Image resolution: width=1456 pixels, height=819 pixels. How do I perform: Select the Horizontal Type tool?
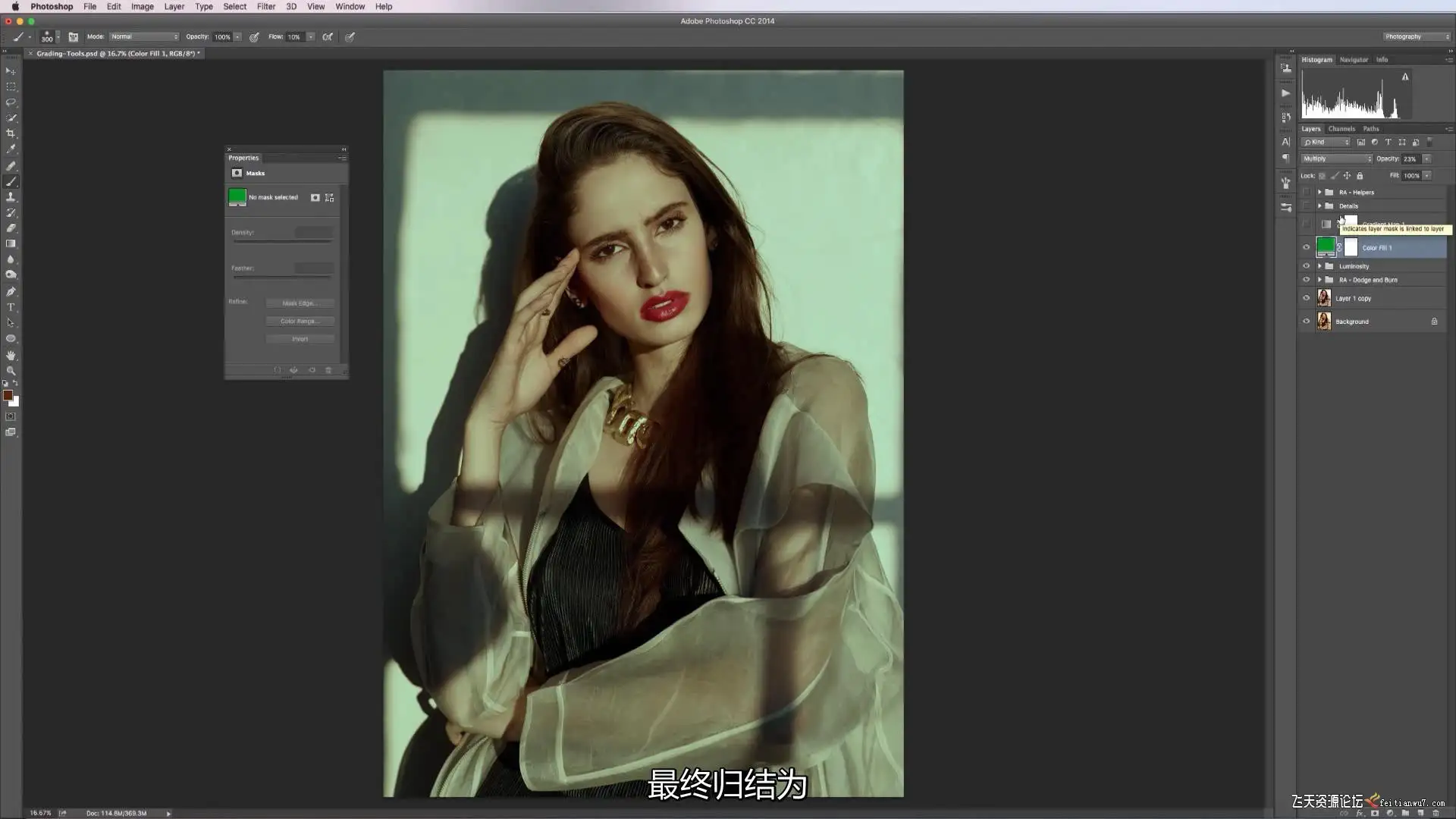(11, 307)
